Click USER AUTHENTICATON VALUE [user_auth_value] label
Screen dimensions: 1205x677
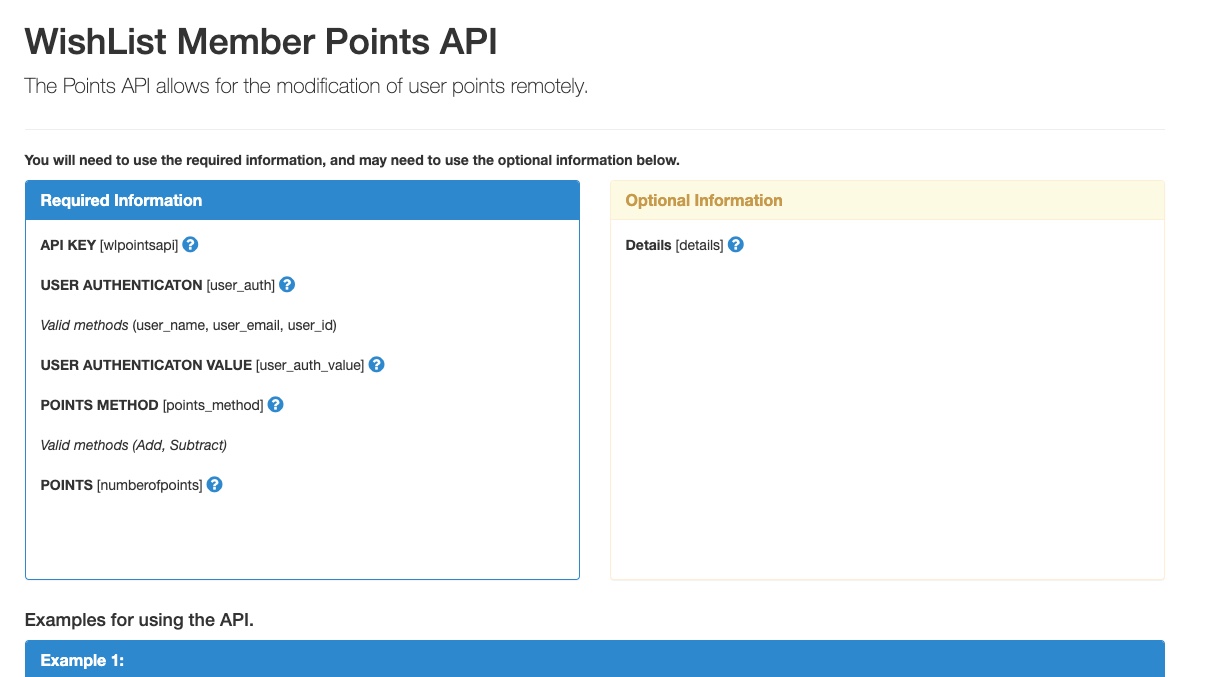click(202, 365)
